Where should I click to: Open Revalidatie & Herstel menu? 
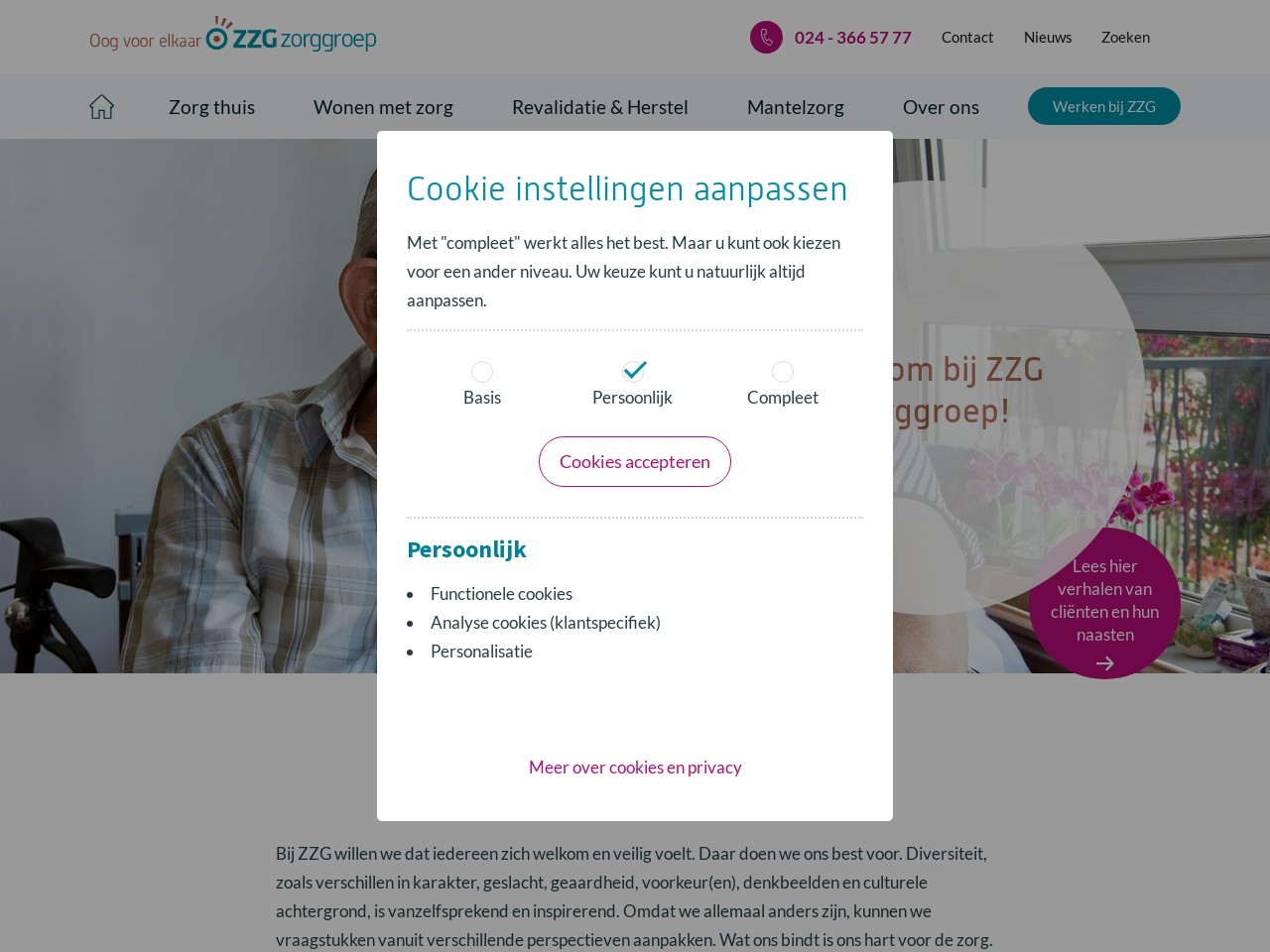600,107
